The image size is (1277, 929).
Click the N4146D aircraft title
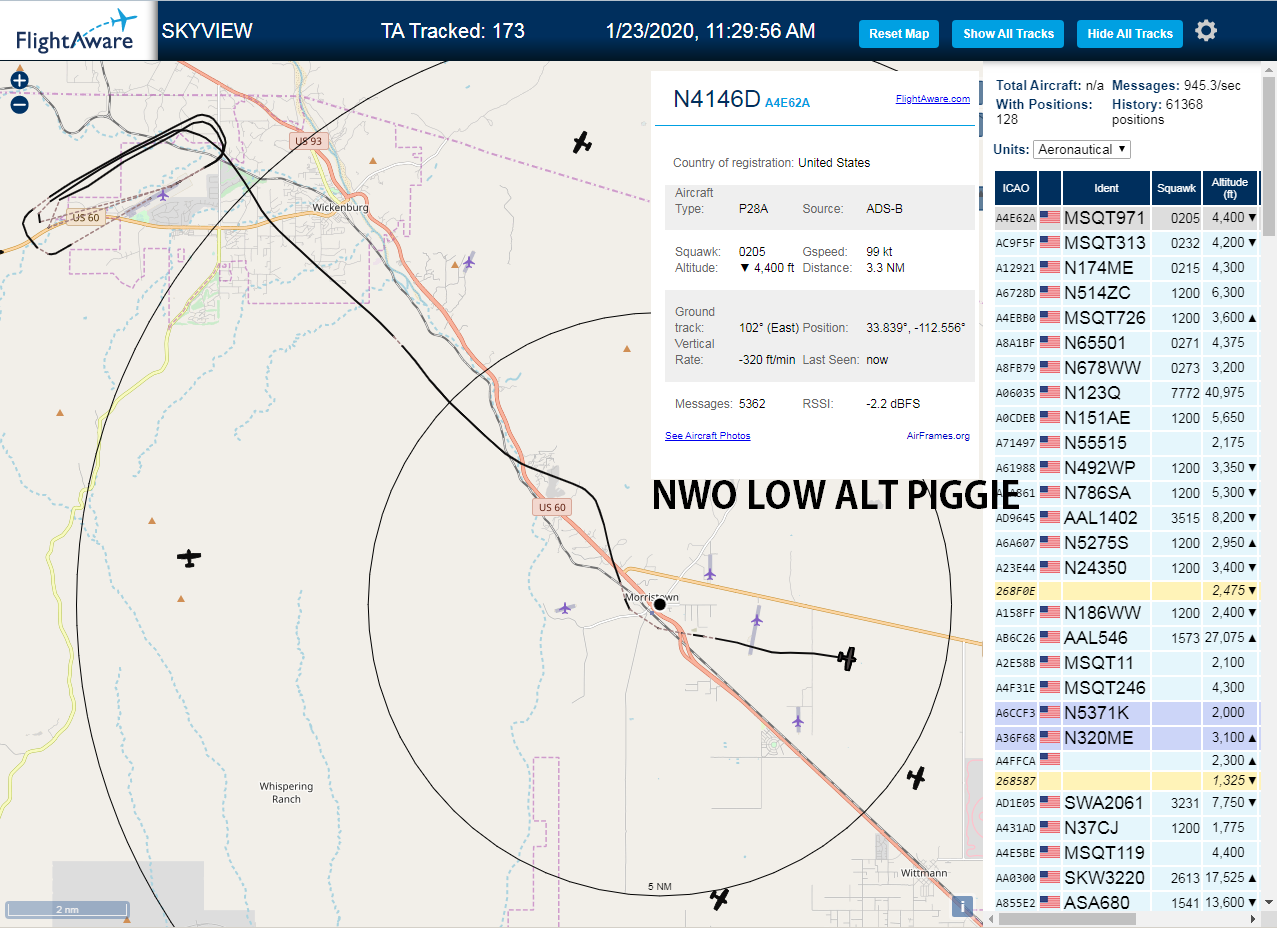(717, 99)
